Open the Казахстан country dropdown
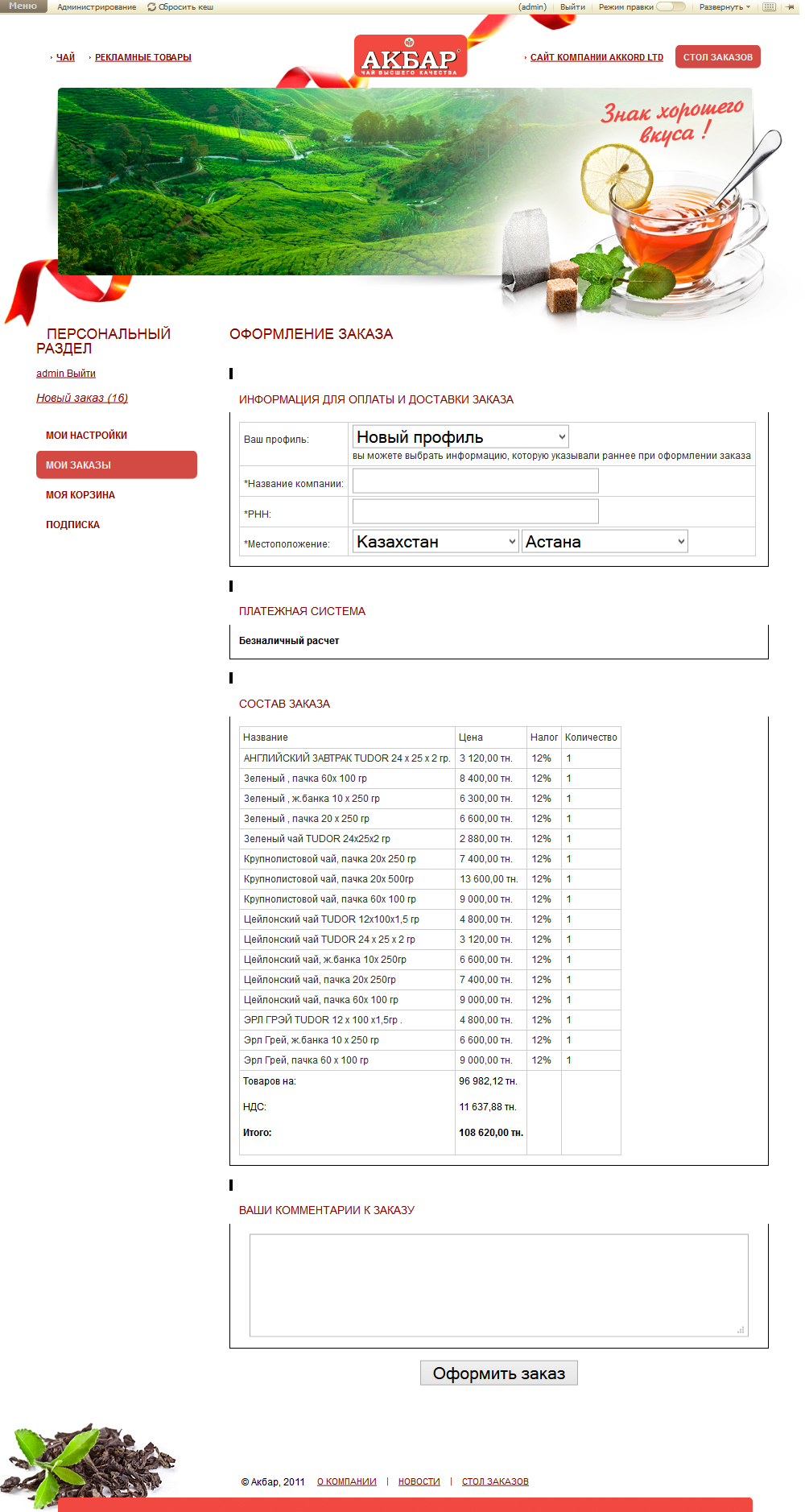This screenshot has width=805, height=1512. coord(436,541)
